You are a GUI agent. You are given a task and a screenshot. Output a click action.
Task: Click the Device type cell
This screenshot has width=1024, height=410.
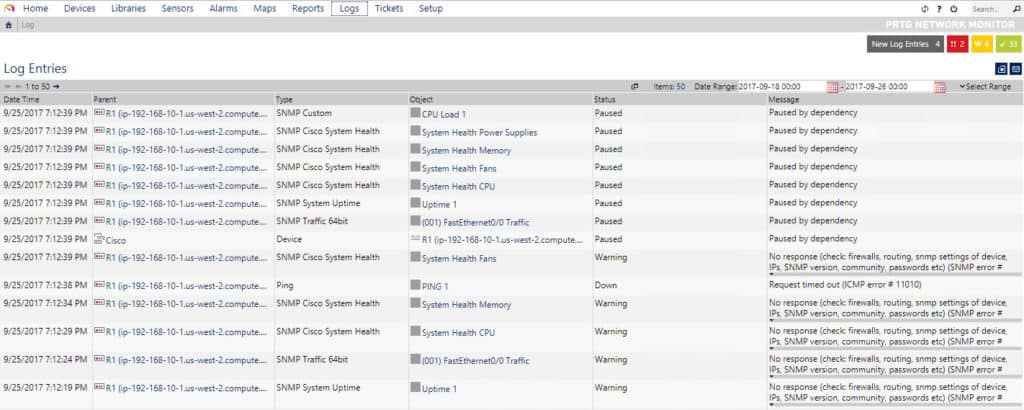289,239
